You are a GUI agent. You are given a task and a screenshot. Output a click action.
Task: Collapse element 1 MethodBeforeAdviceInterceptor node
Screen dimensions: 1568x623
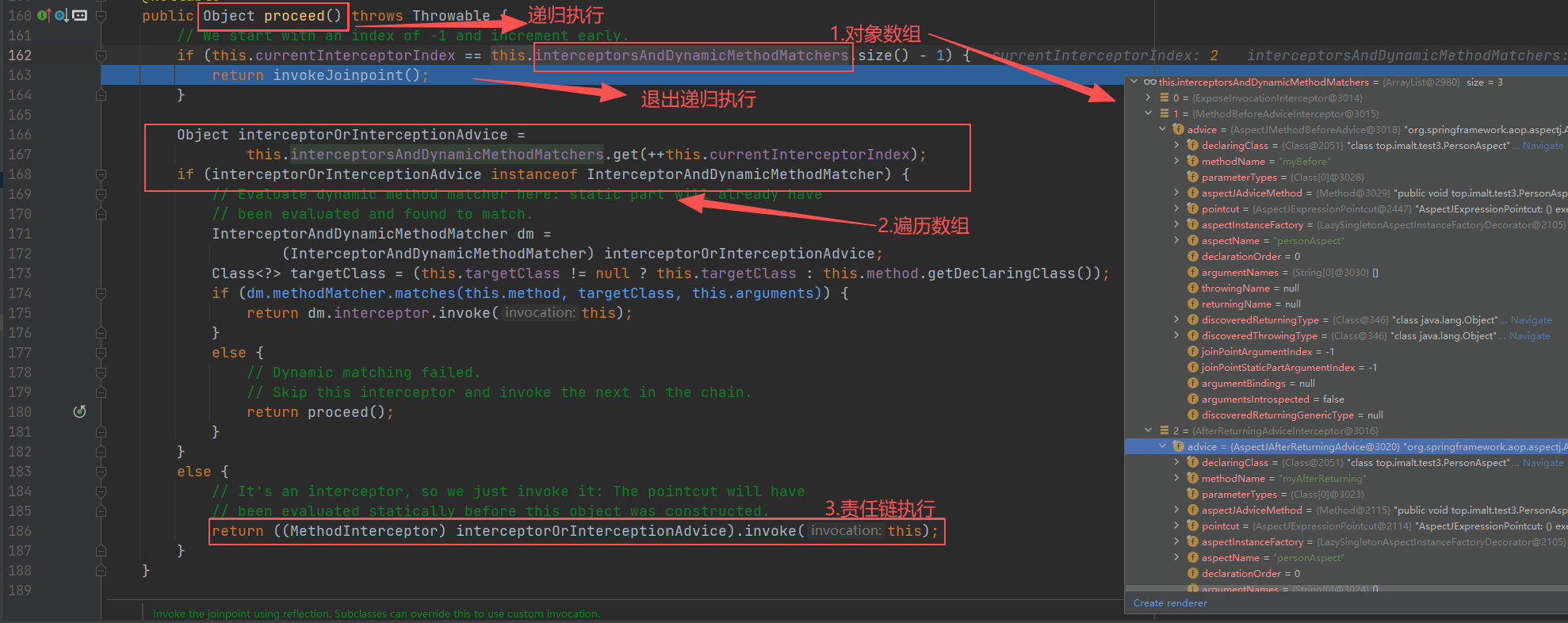1148,113
